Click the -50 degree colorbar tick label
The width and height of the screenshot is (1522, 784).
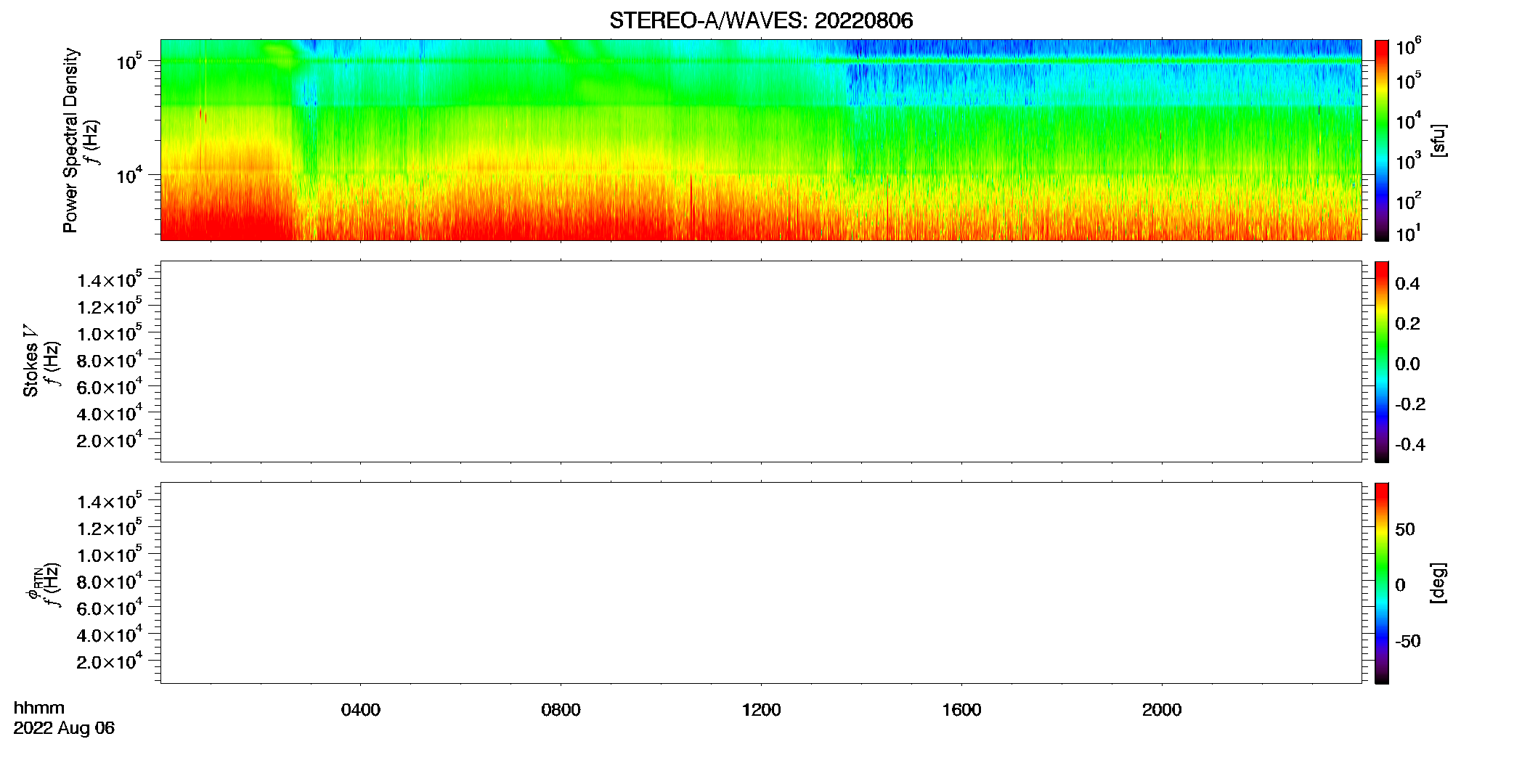(1408, 642)
